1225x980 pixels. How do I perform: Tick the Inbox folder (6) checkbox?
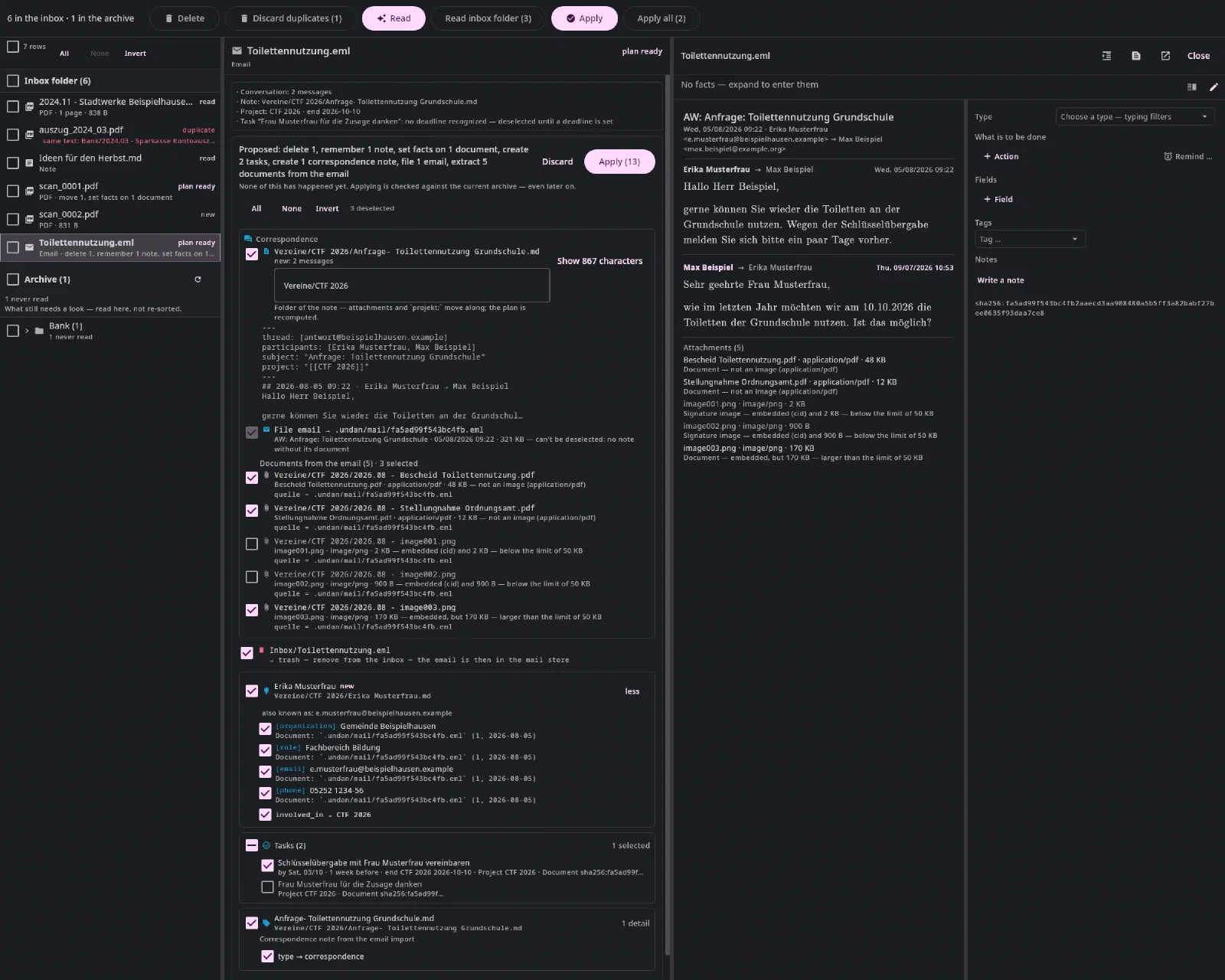13,80
